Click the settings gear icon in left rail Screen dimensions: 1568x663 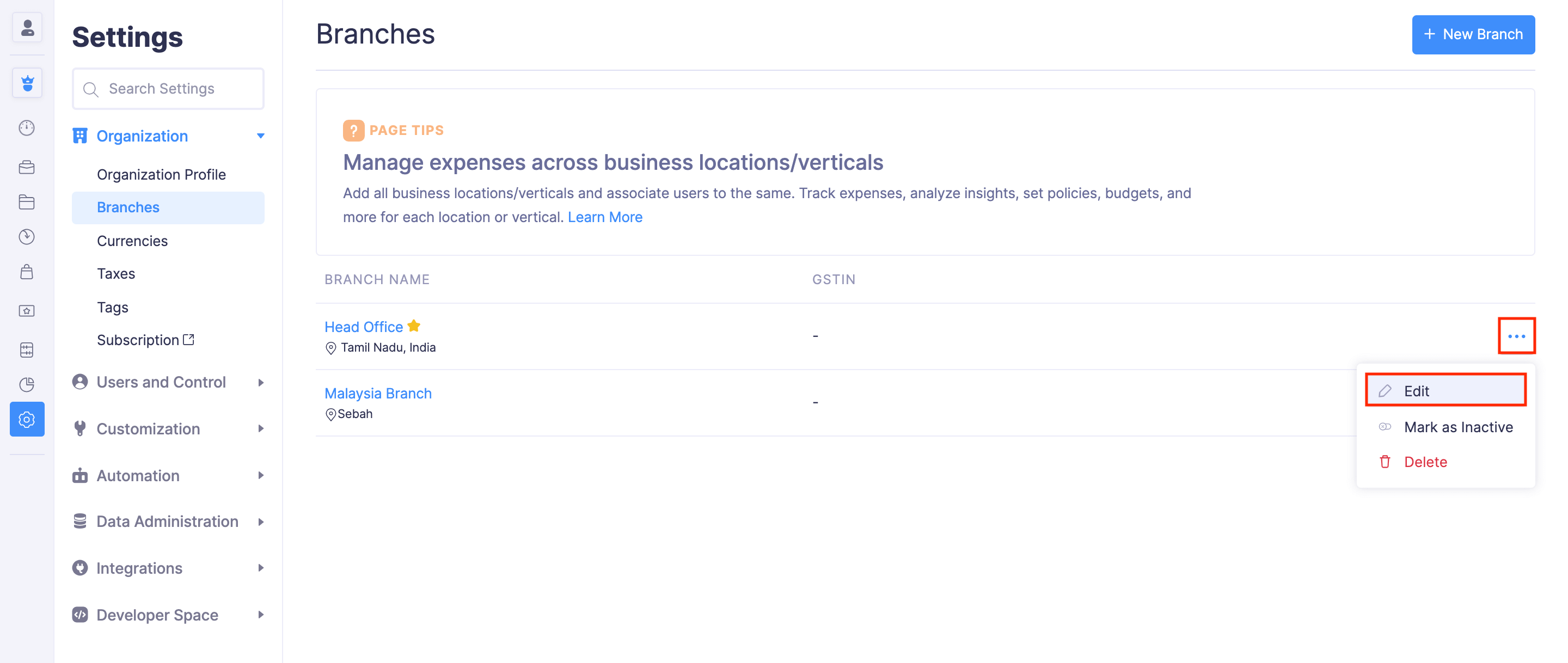(27, 419)
